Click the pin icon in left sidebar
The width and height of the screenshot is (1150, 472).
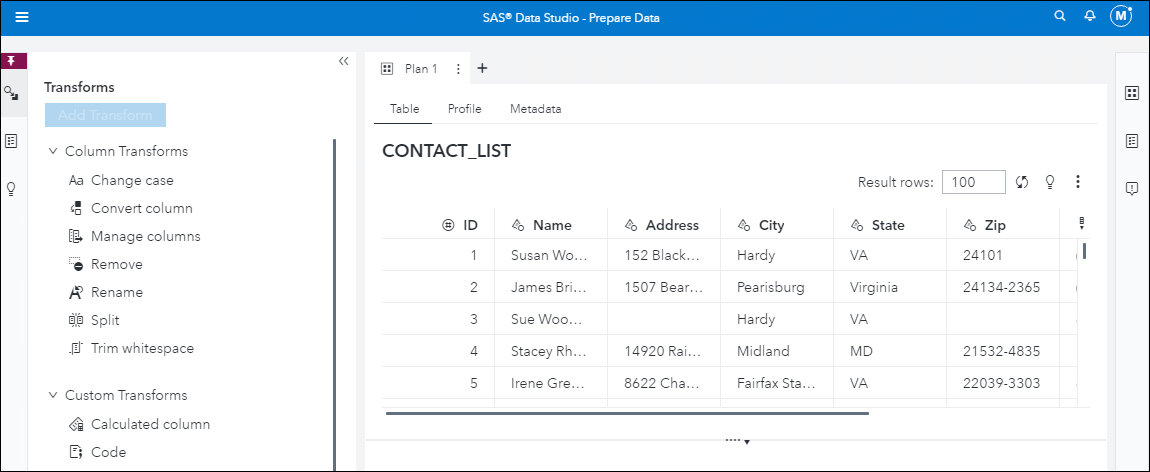pyautogui.click(x=12, y=61)
